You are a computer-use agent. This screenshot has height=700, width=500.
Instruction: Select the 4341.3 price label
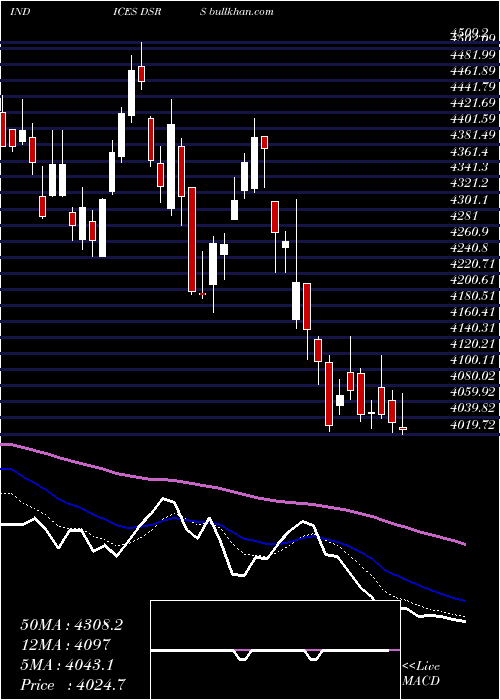click(470, 167)
